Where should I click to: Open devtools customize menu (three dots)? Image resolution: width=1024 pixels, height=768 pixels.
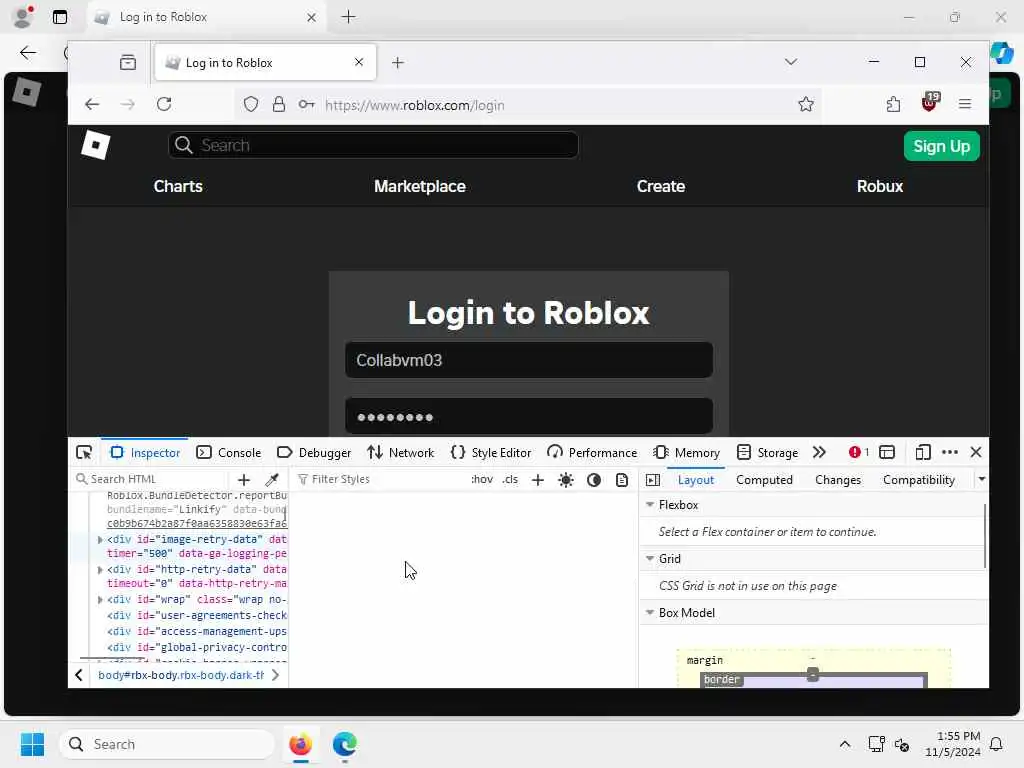pyautogui.click(x=950, y=453)
